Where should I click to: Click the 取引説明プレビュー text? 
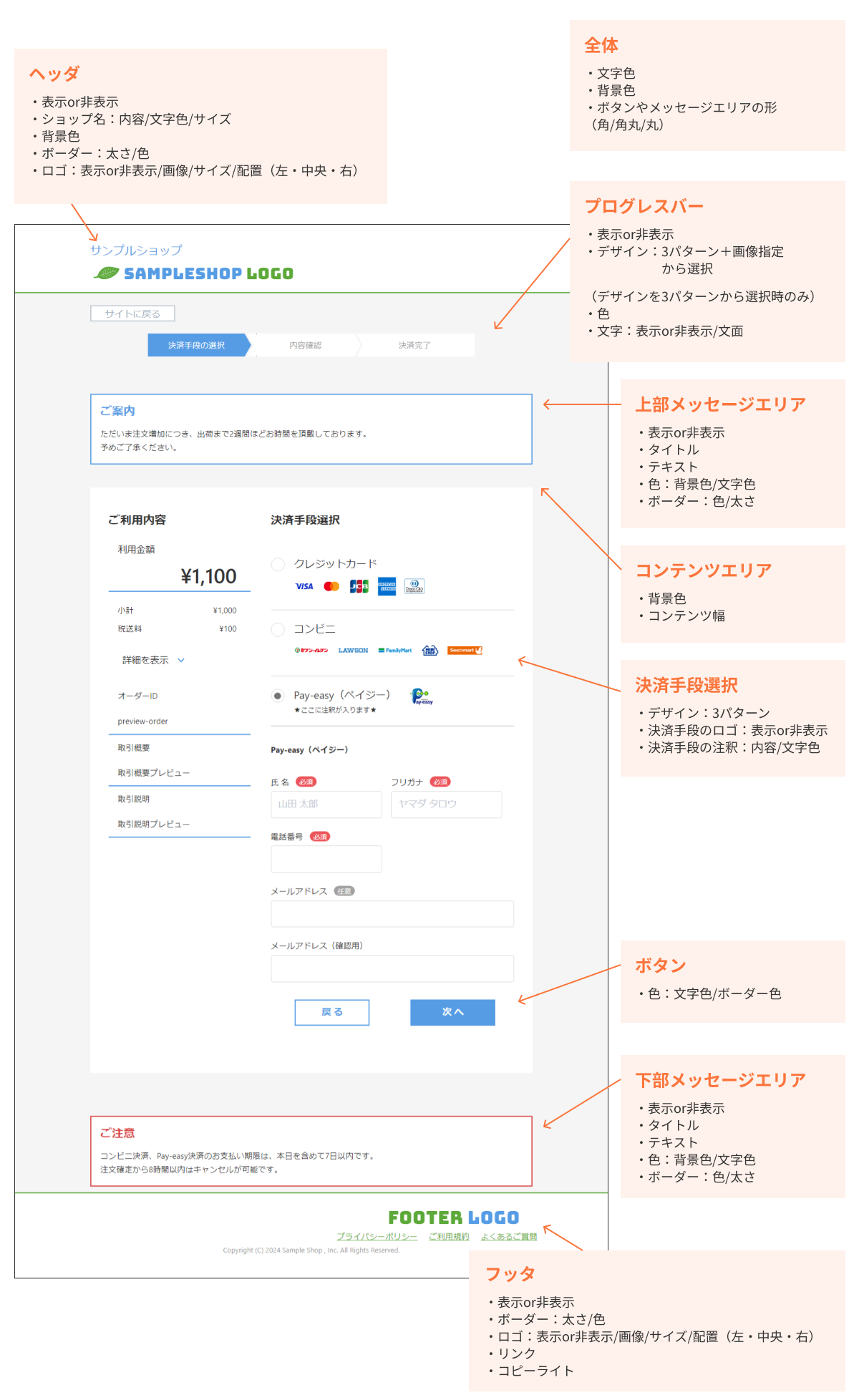coord(154,825)
